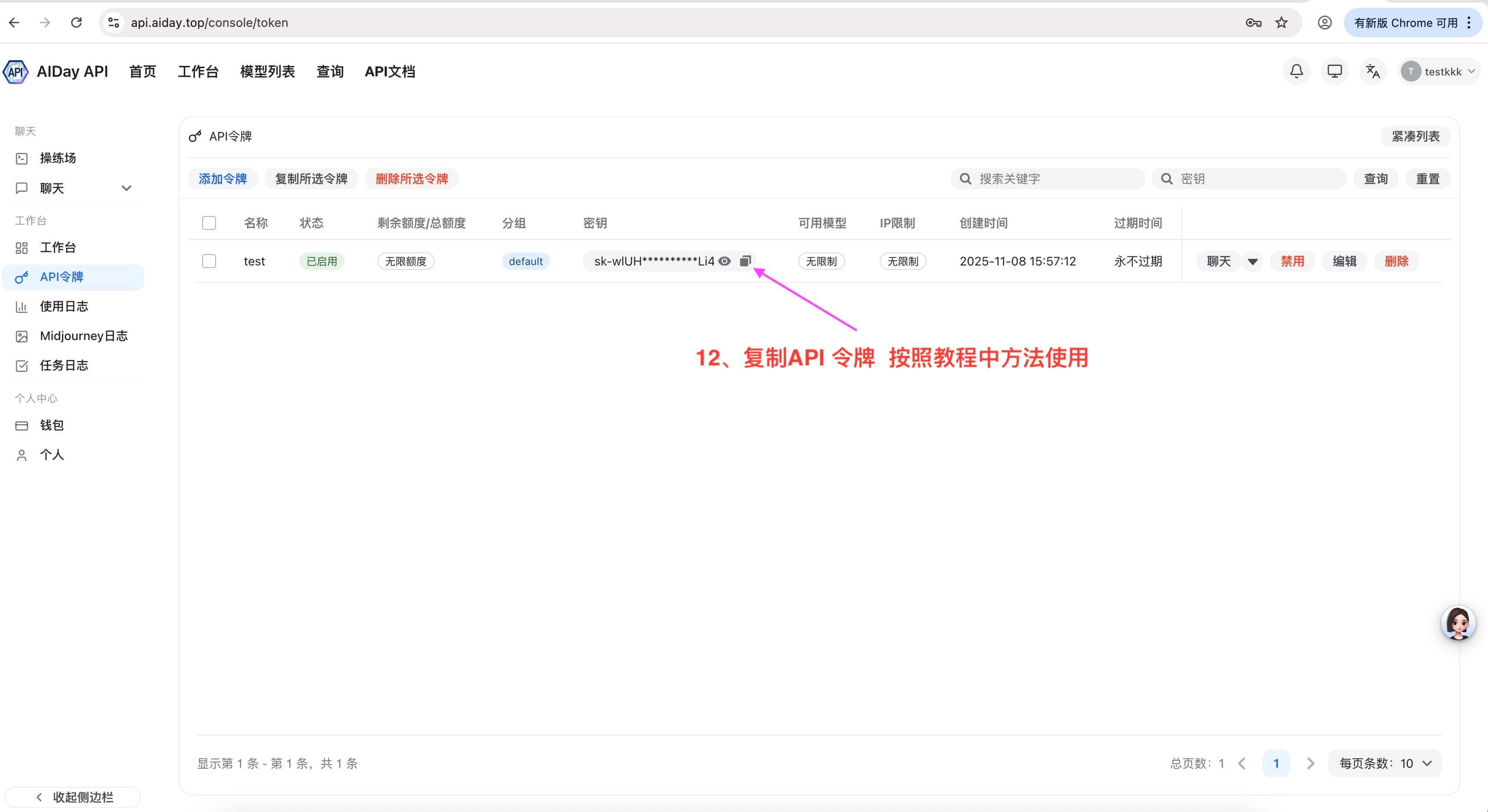The width and height of the screenshot is (1488, 812).
Task: Reveal the hidden key with eye icon
Action: tap(724, 261)
